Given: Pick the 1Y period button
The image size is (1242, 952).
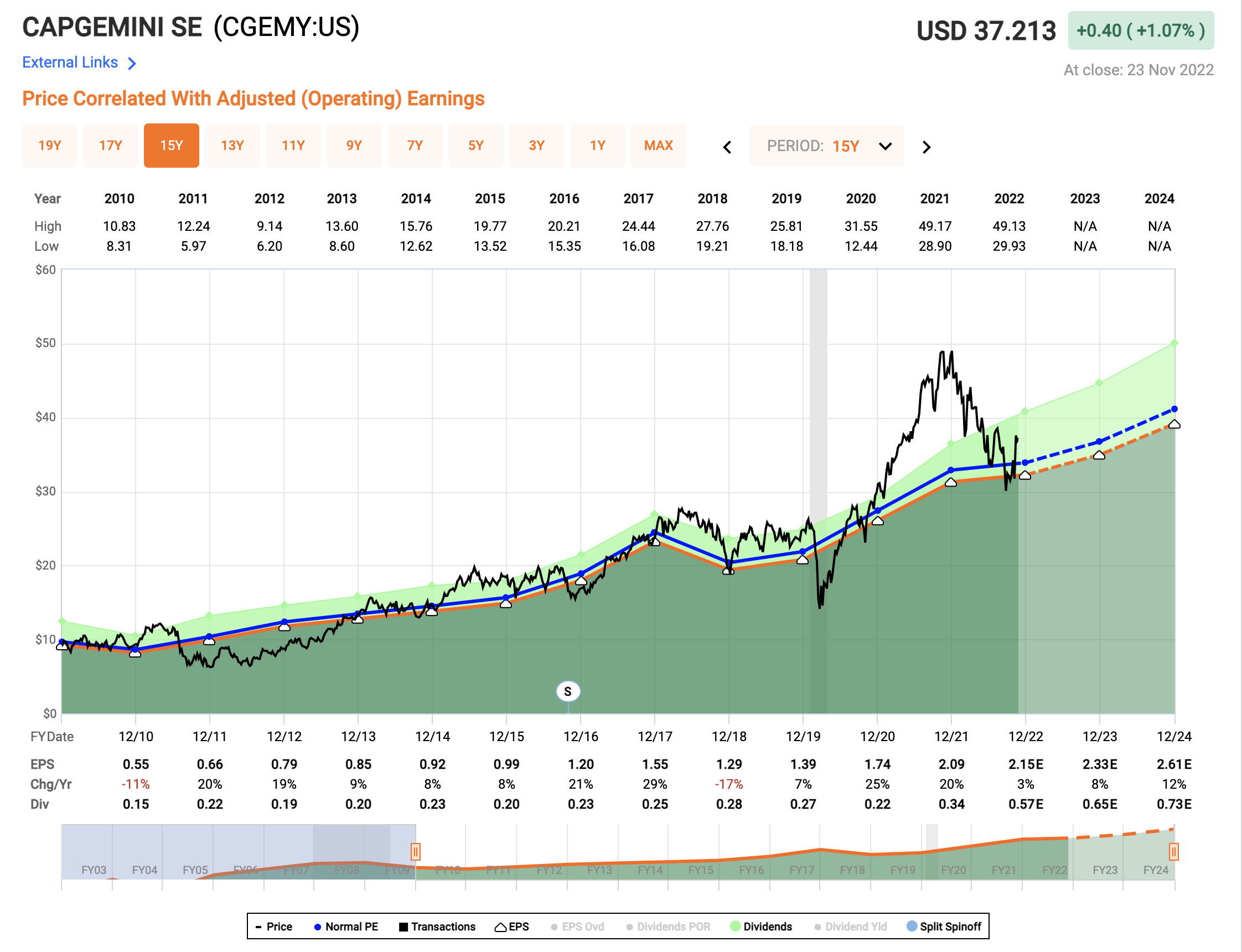Looking at the screenshot, I should click(x=598, y=146).
